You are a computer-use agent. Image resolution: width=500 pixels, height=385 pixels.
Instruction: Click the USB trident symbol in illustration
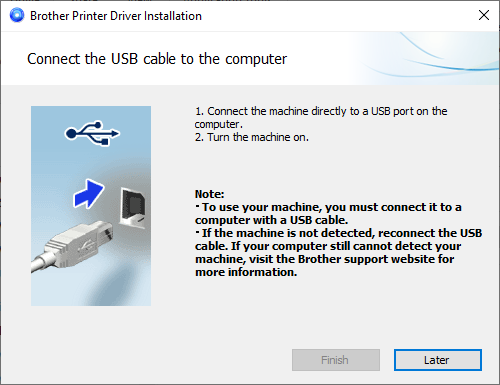(92, 133)
